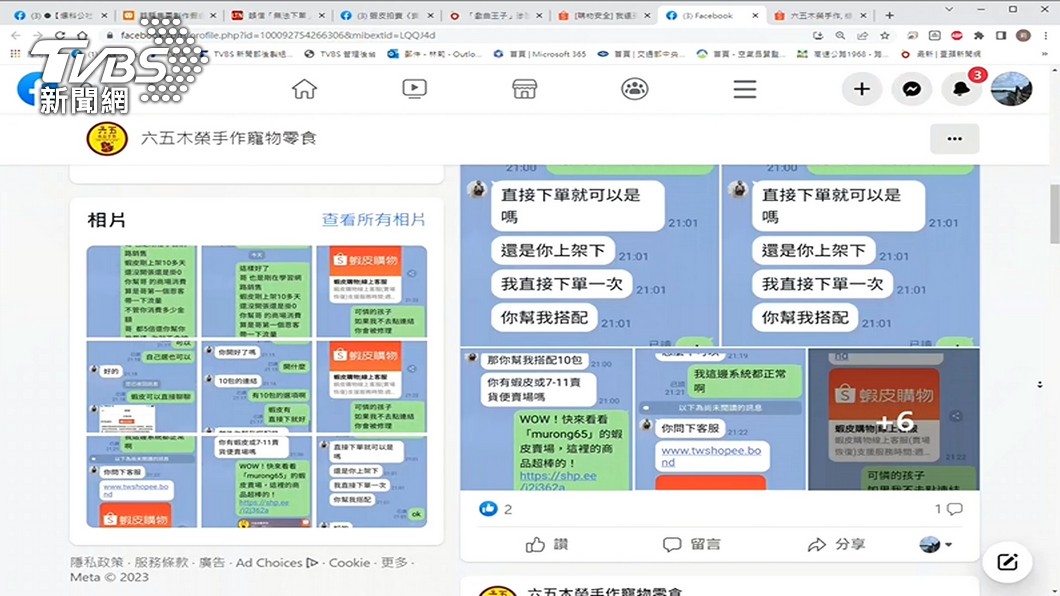Switch to the 「歌曲王子」 browser tab
The height and width of the screenshot is (596, 1060).
(495, 15)
